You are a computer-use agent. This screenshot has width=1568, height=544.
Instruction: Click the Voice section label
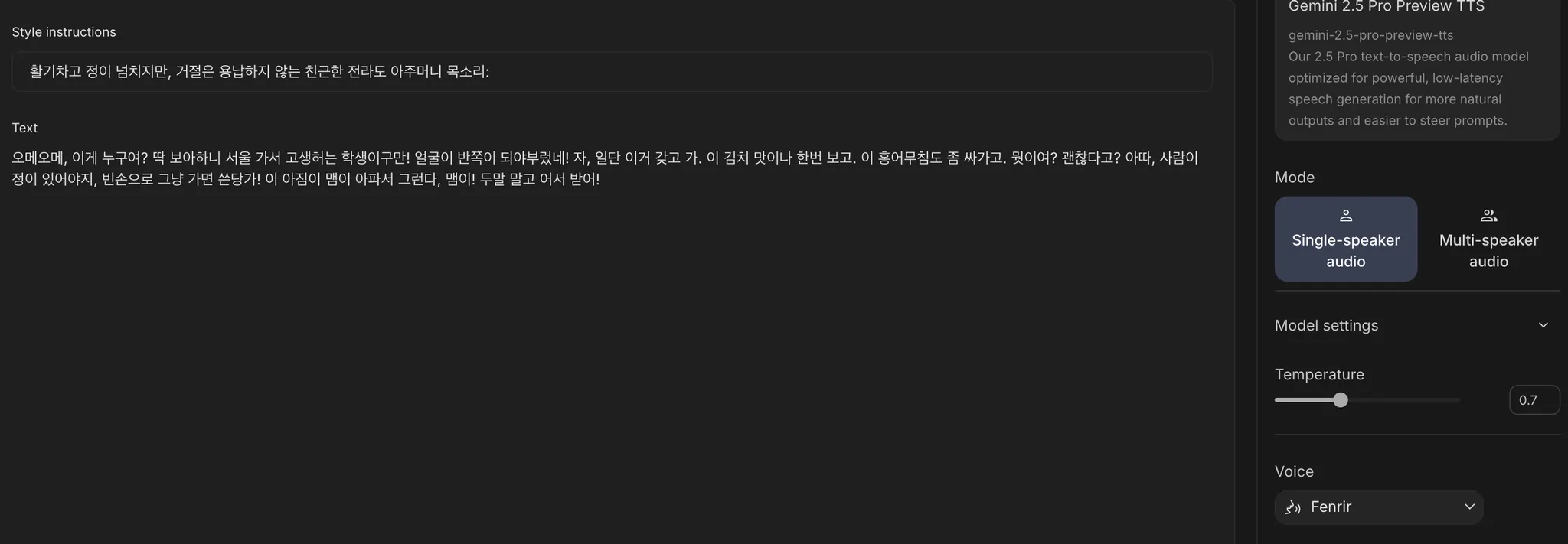pyautogui.click(x=1294, y=472)
